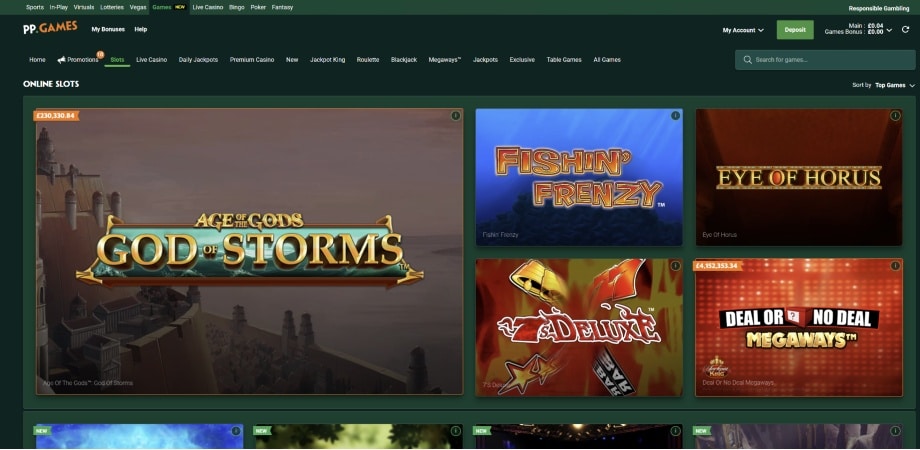
Task: Click the Search for games field
Action: 825,60
